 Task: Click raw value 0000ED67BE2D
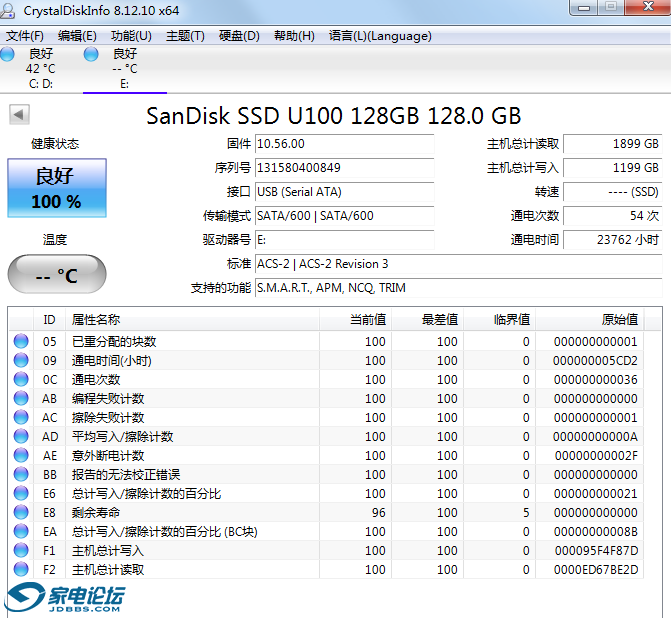pyautogui.click(x=596, y=569)
